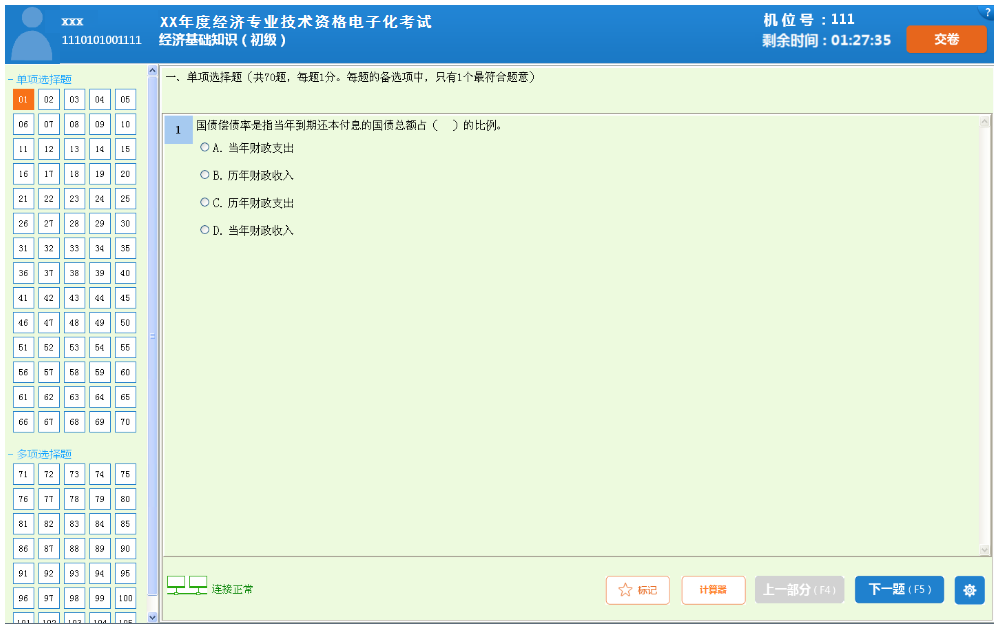Click the question number 1 badge
The height and width of the screenshot is (627, 1001).
click(x=178, y=130)
